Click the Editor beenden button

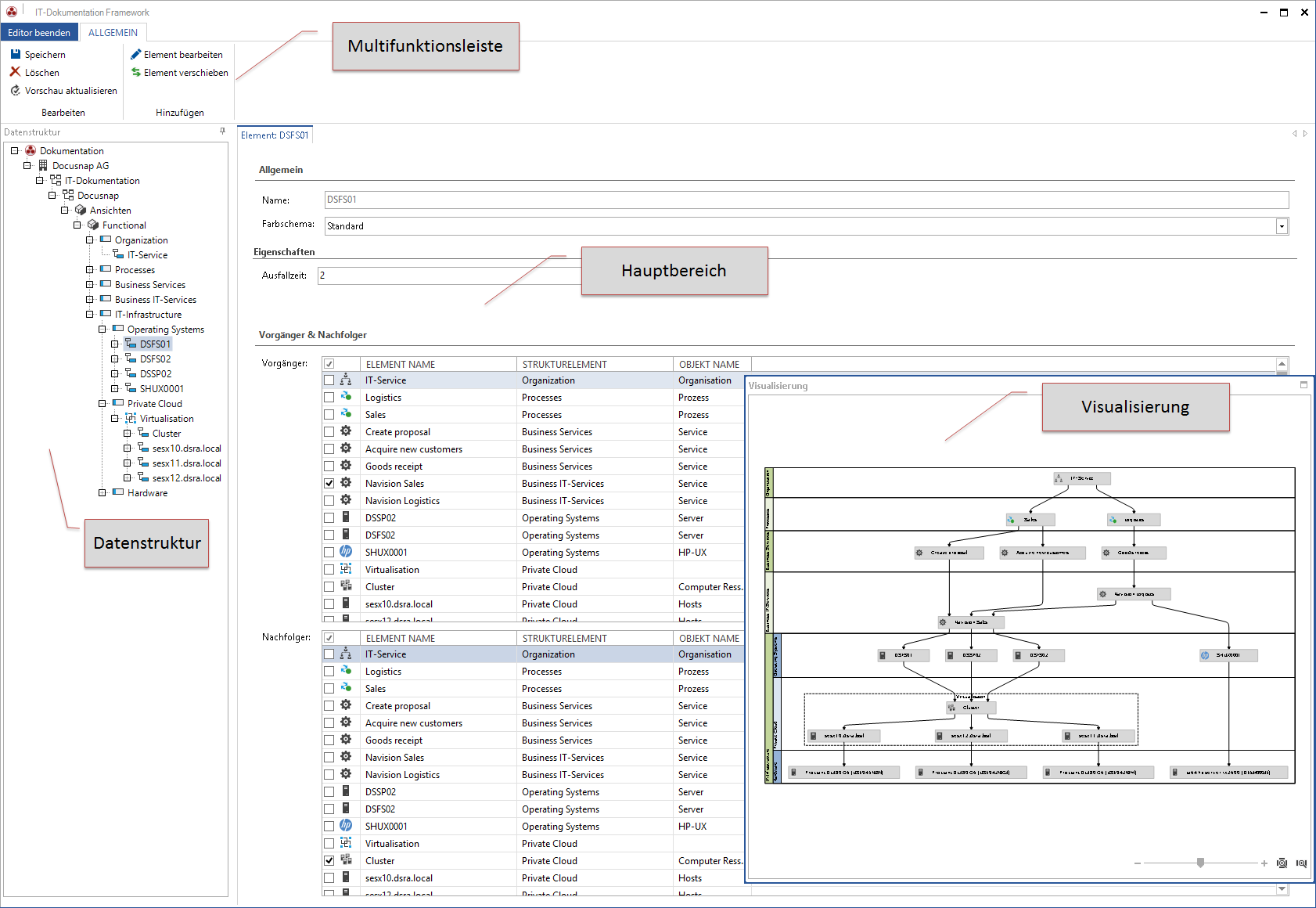[39, 32]
